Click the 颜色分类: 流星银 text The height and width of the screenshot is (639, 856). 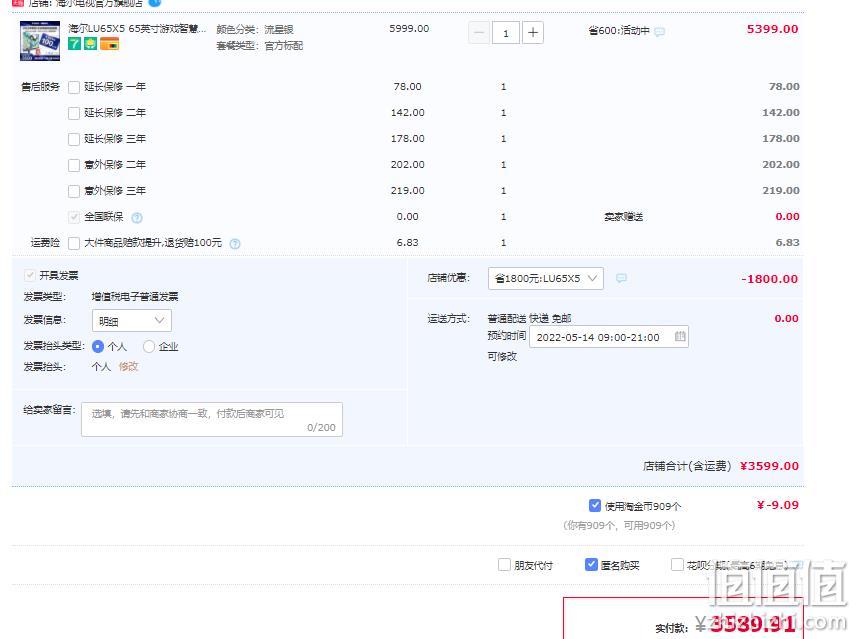(255, 29)
